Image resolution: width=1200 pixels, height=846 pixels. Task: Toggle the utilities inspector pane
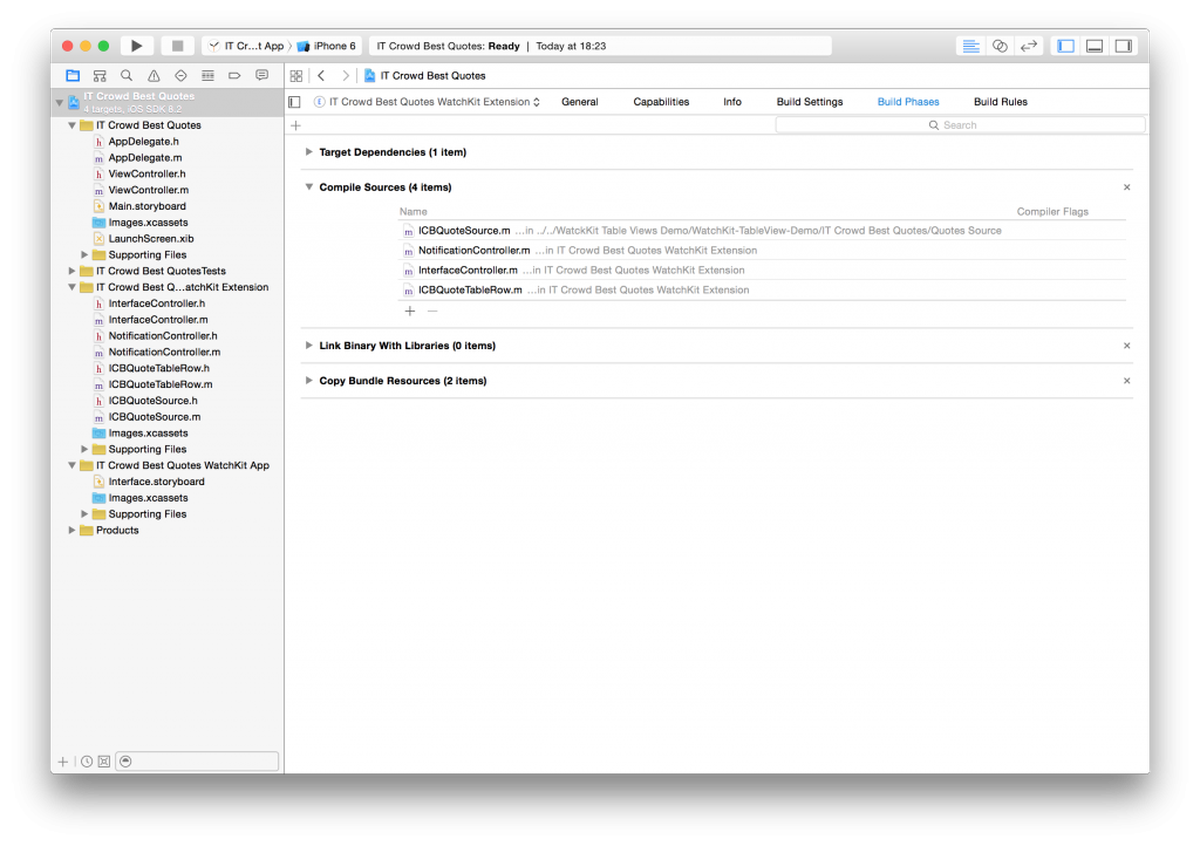click(1124, 46)
